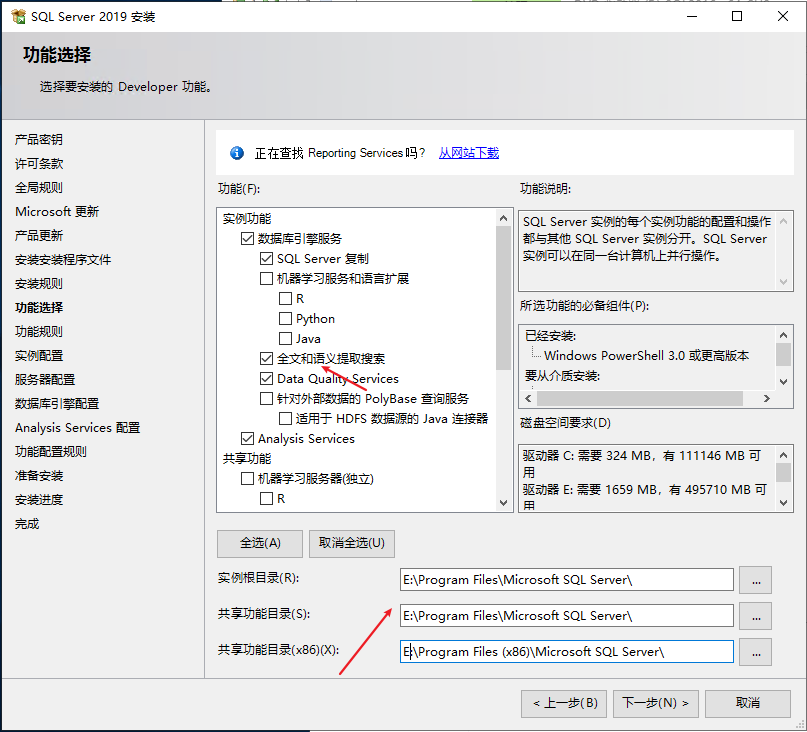Select the 许可条款 step
Screen dimensions: 807x732
point(39,164)
